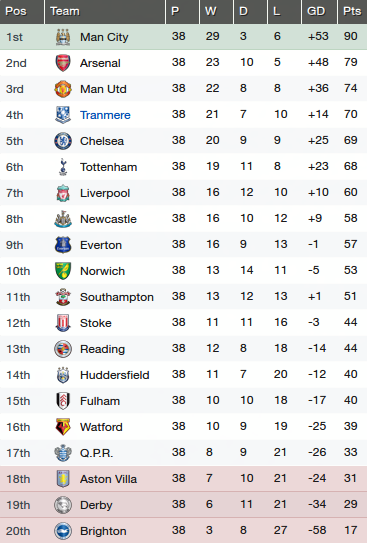The width and height of the screenshot is (367, 543).
Task: Click the Tottenham cockerel badge
Action: point(63,167)
